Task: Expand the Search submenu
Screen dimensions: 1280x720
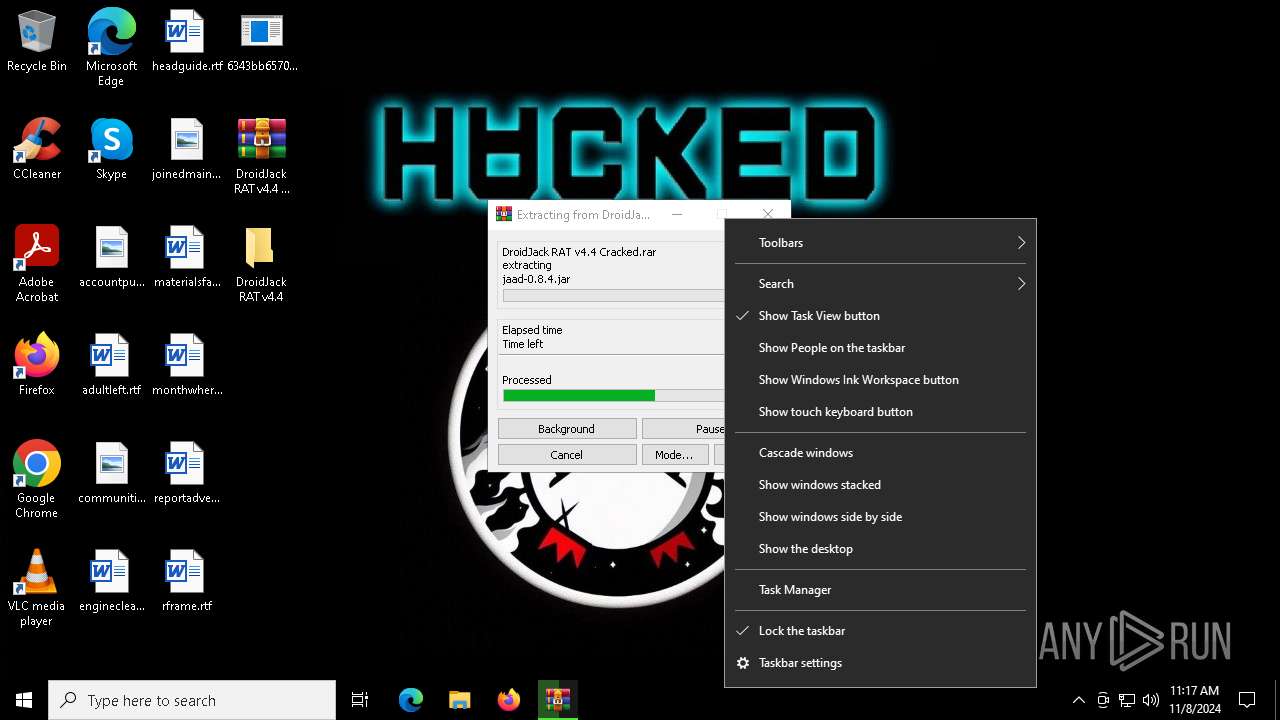Action: click(x=880, y=284)
